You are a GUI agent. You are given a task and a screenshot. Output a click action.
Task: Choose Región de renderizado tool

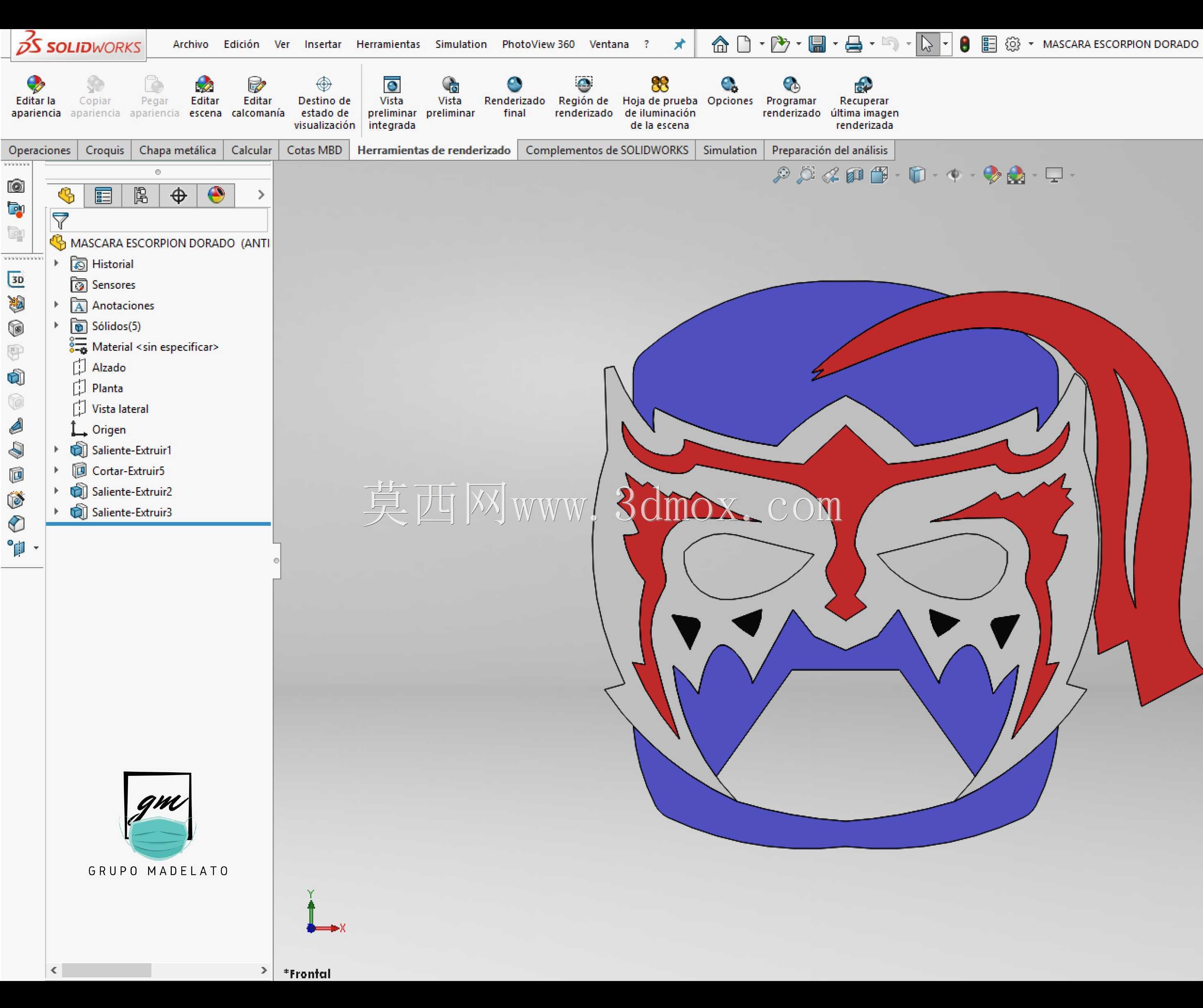(584, 97)
